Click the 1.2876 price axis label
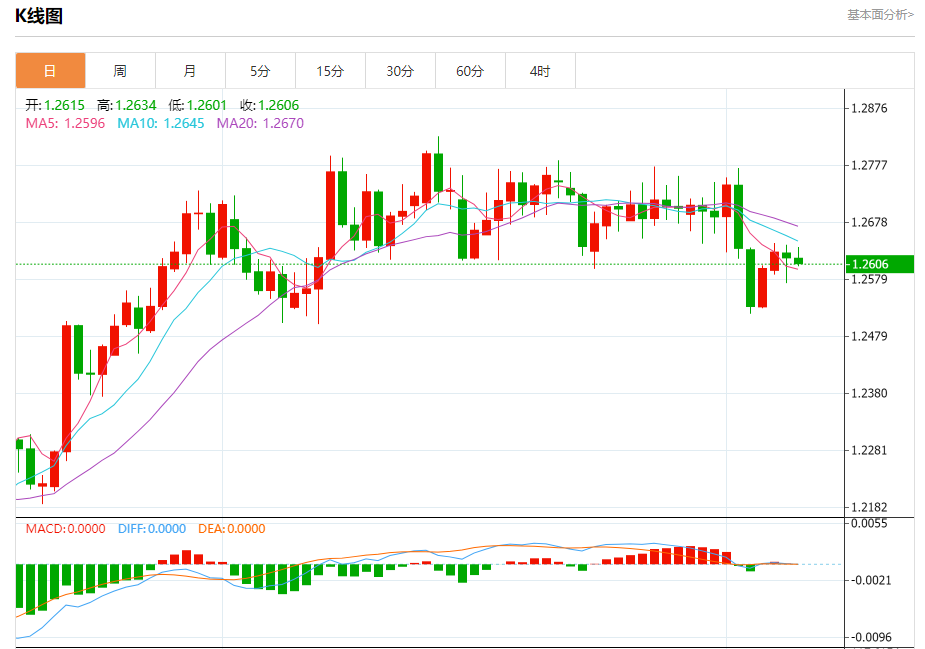Viewport: 925px width, 649px height. coord(868,108)
